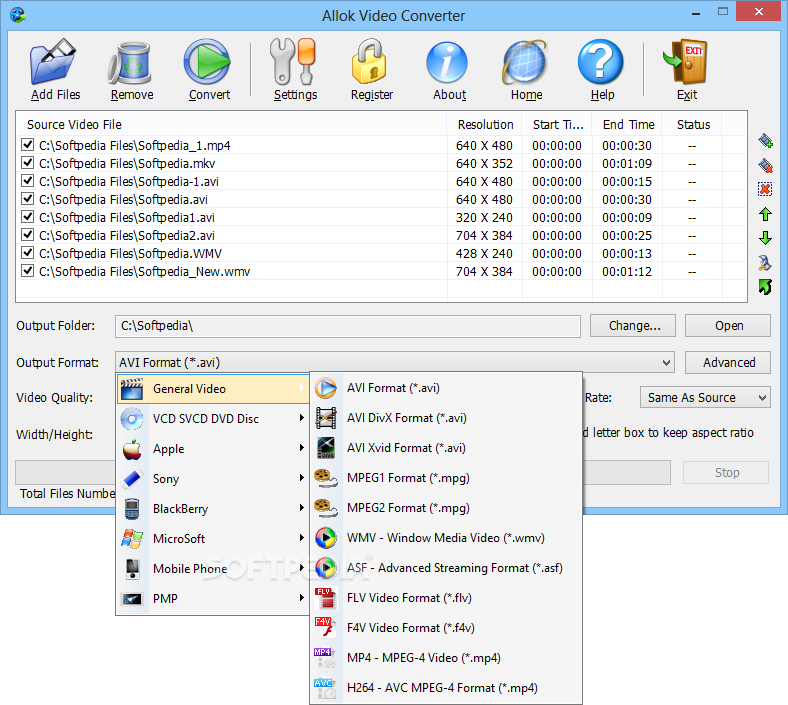Viewport: 788px width, 705px height.
Task: Choose MPEG2 Format (*.mpg)
Action: click(446, 508)
